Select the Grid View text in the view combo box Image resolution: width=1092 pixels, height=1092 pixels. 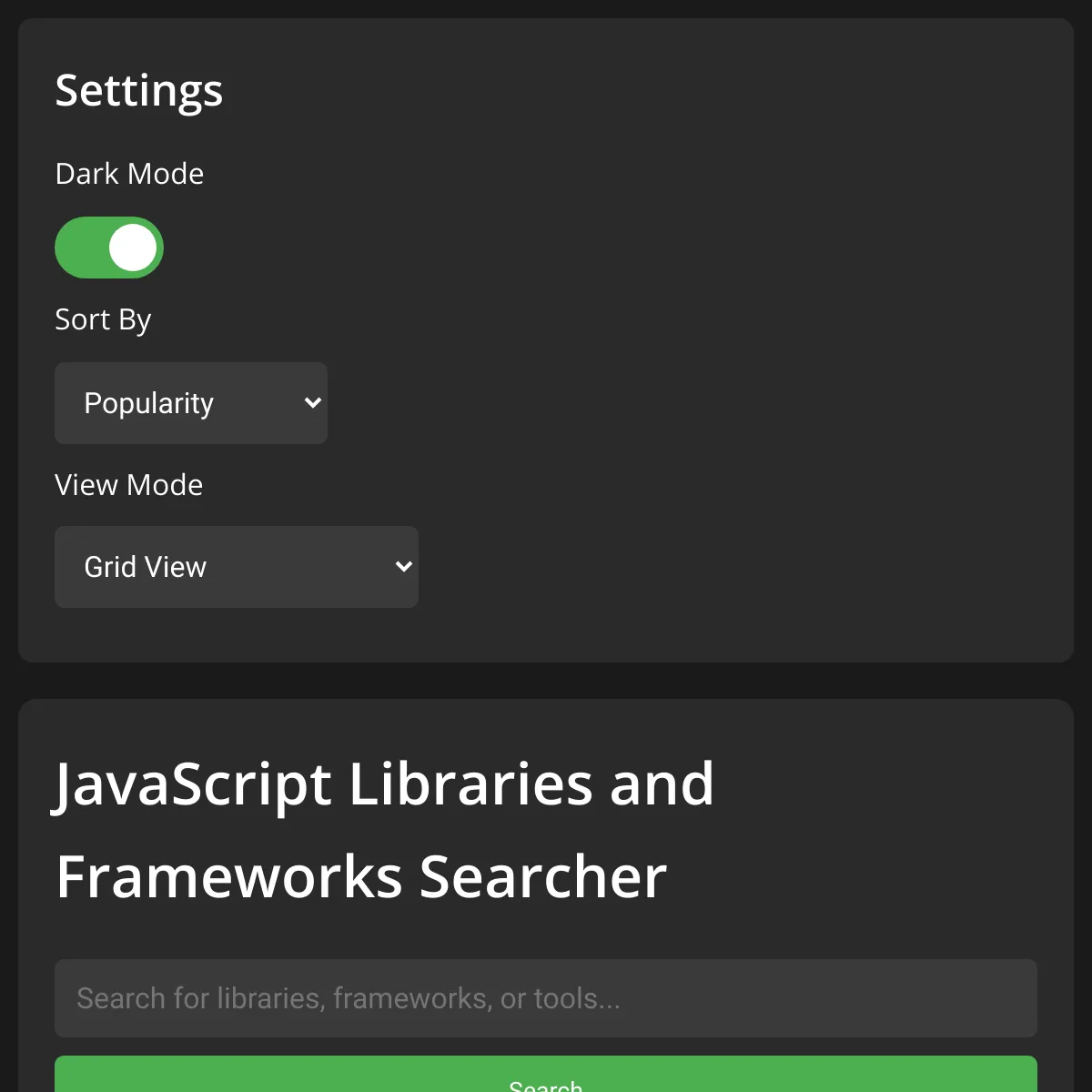click(x=146, y=567)
